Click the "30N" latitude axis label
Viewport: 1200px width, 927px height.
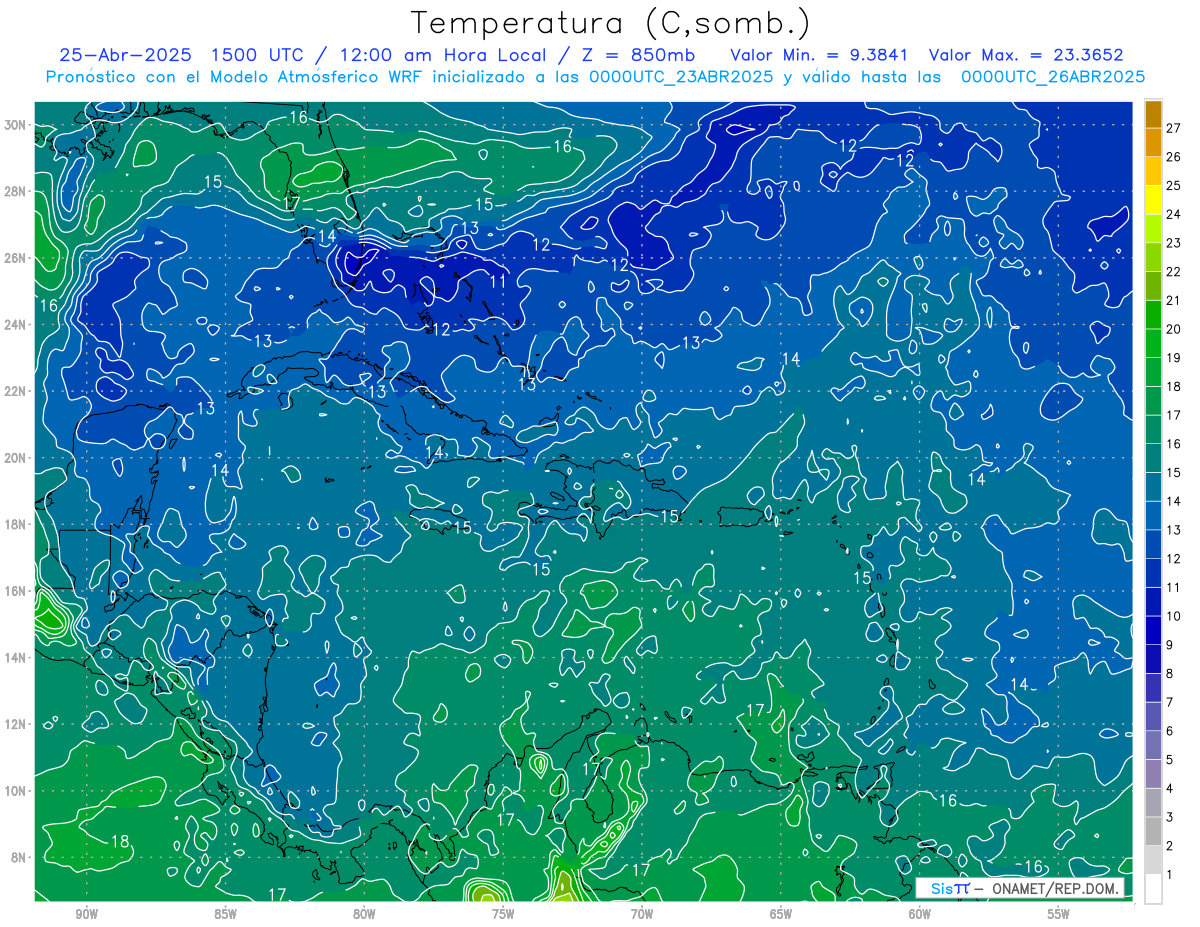tap(17, 125)
